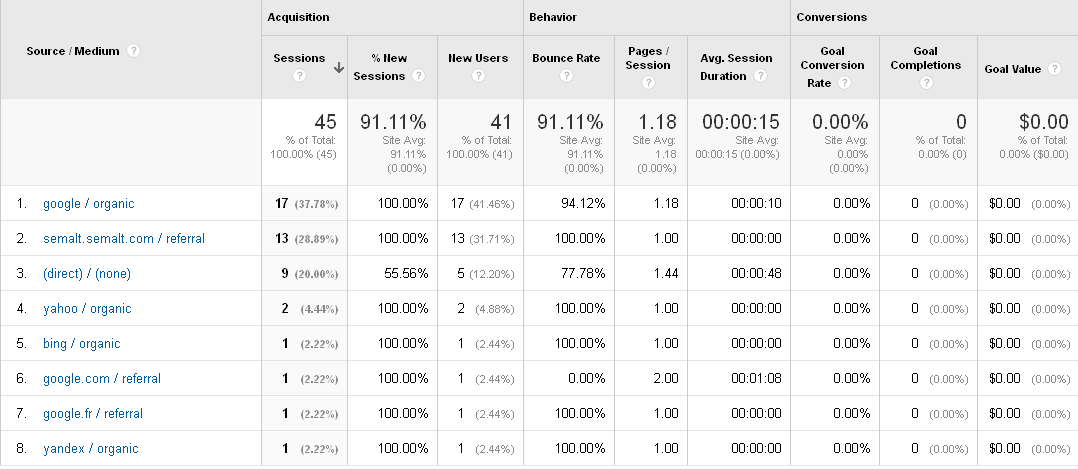1078x469 pixels.
Task: Click bing / organic link
Action: click(81, 344)
